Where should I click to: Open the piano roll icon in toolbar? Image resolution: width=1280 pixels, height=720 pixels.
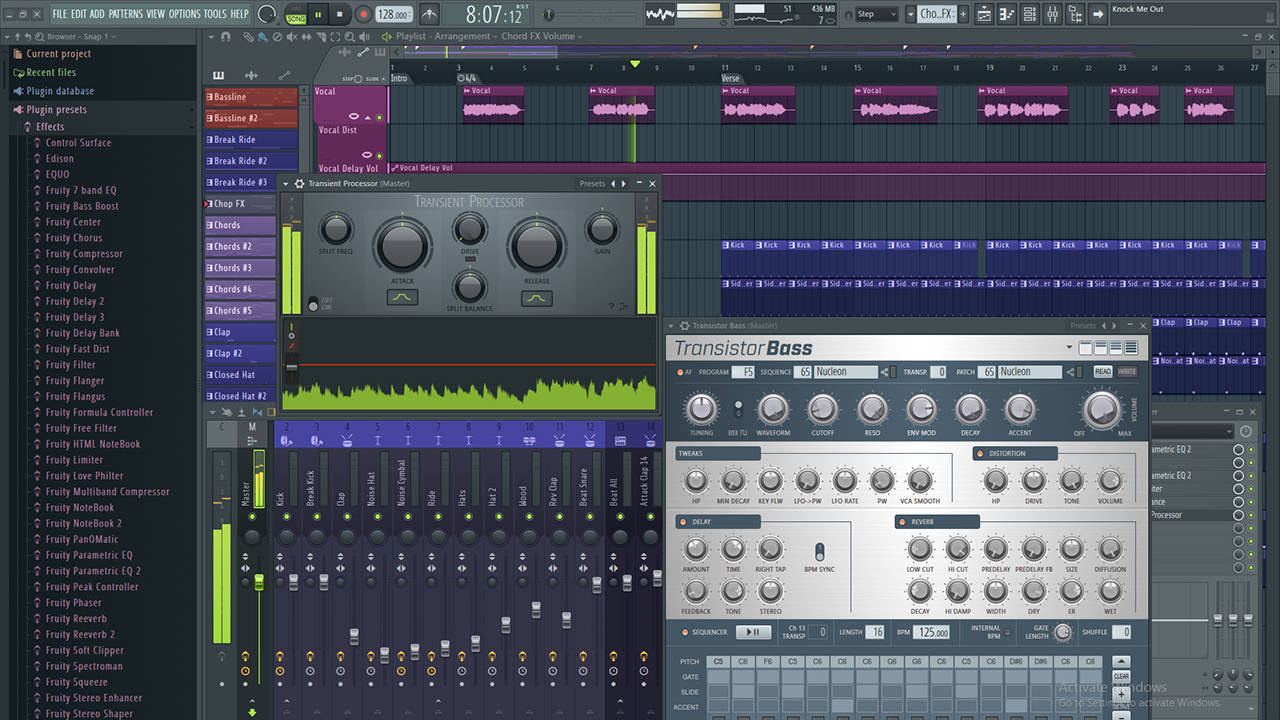[x=1006, y=14]
